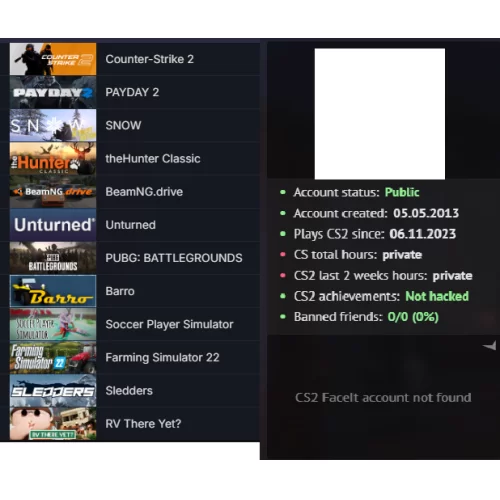
Task: Click the CS2 last 2 weeks 'private' value
Action: tap(452, 276)
